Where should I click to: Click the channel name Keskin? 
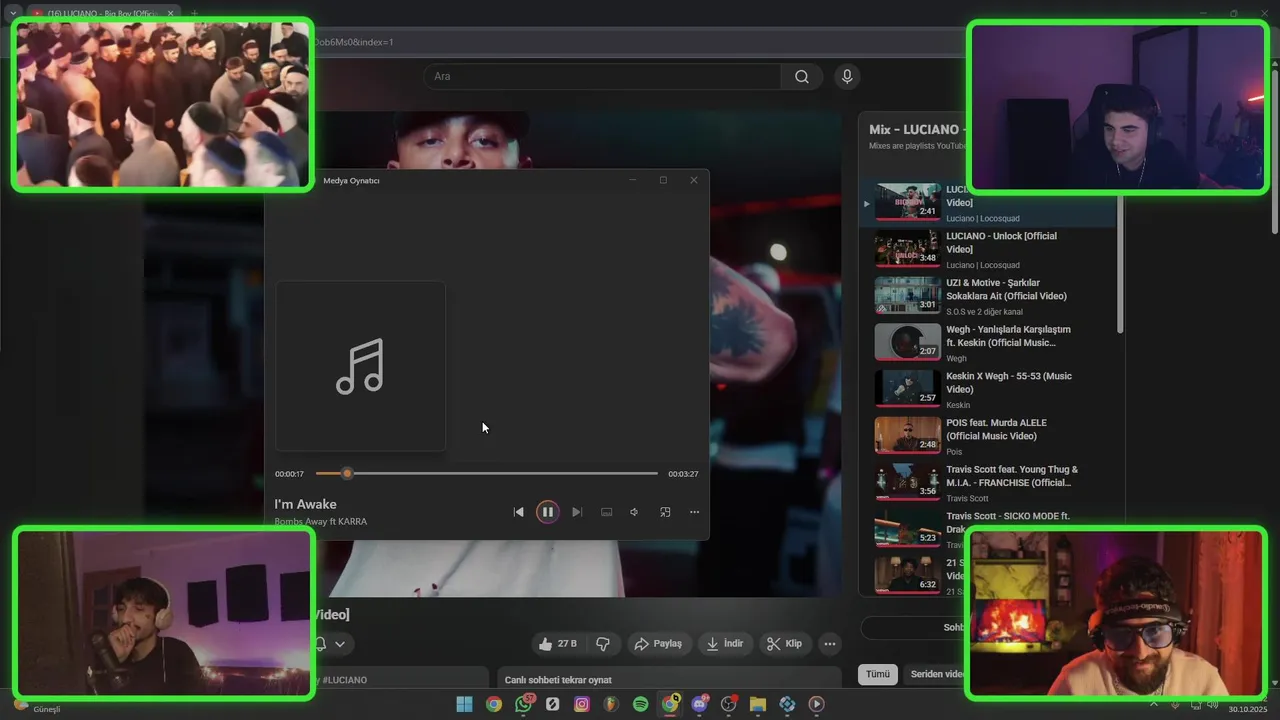click(958, 405)
